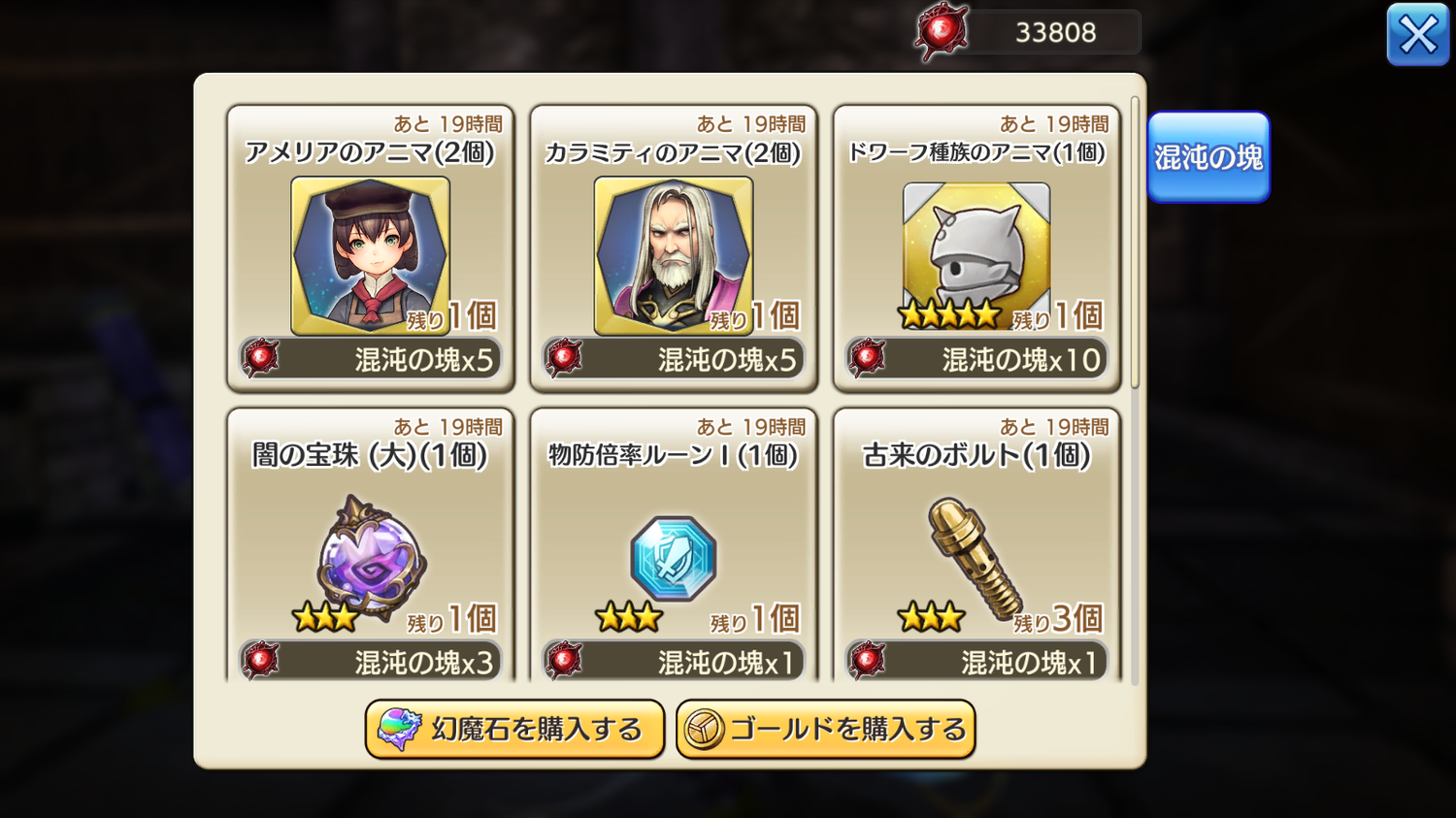
Task: Close the shop with the X button
Action: [1418, 35]
